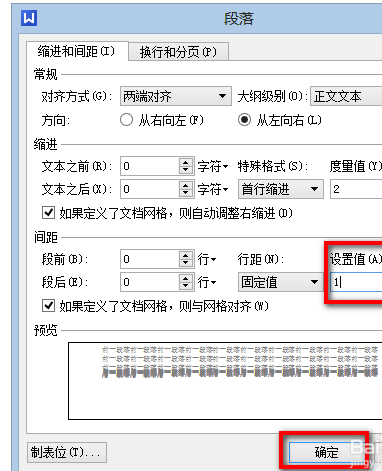Decrease the 文本之后 indent value

(x=186, y=193)
